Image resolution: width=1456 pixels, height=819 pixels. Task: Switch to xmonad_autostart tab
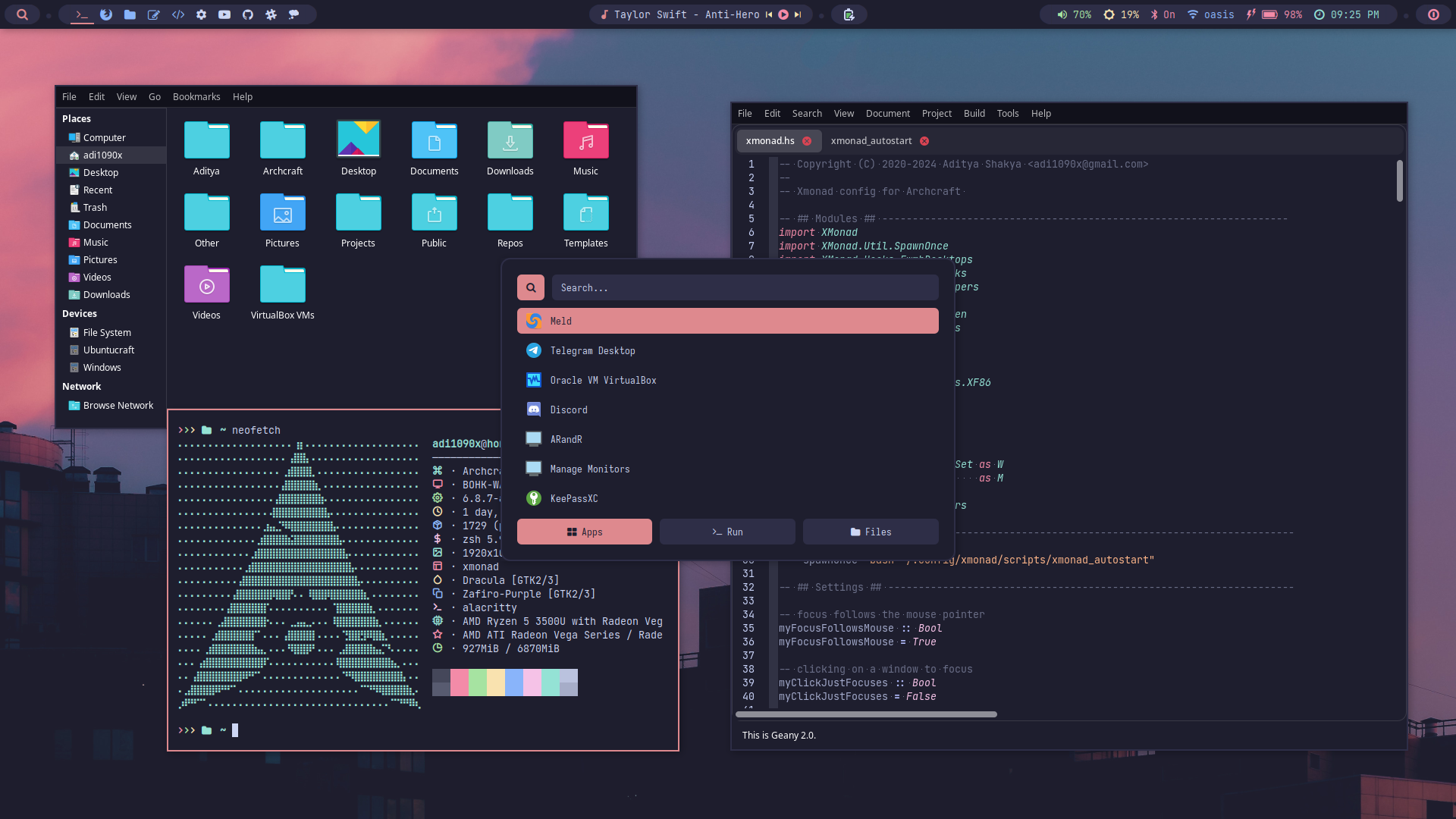coord(871,141)
